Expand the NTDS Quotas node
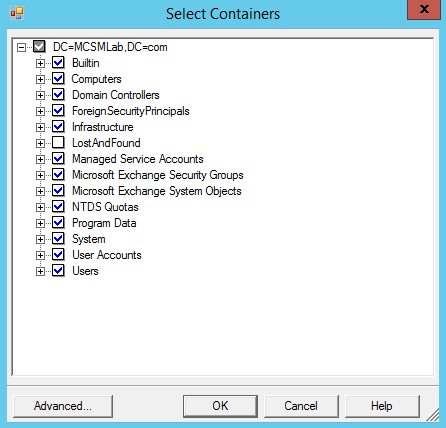Image resolution: width=446 pixels, height=428 pixels. pyautogui.click(x=40, y=207)
